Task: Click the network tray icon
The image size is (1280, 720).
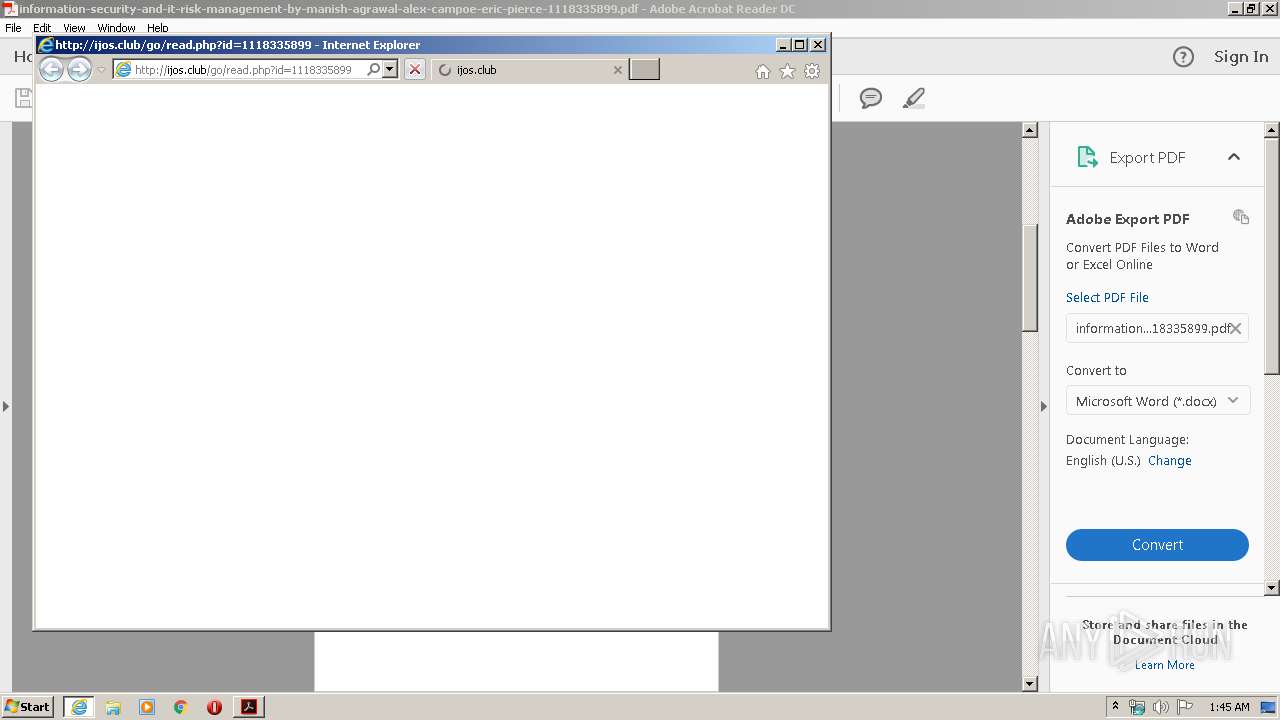Action: point(1137,707)
